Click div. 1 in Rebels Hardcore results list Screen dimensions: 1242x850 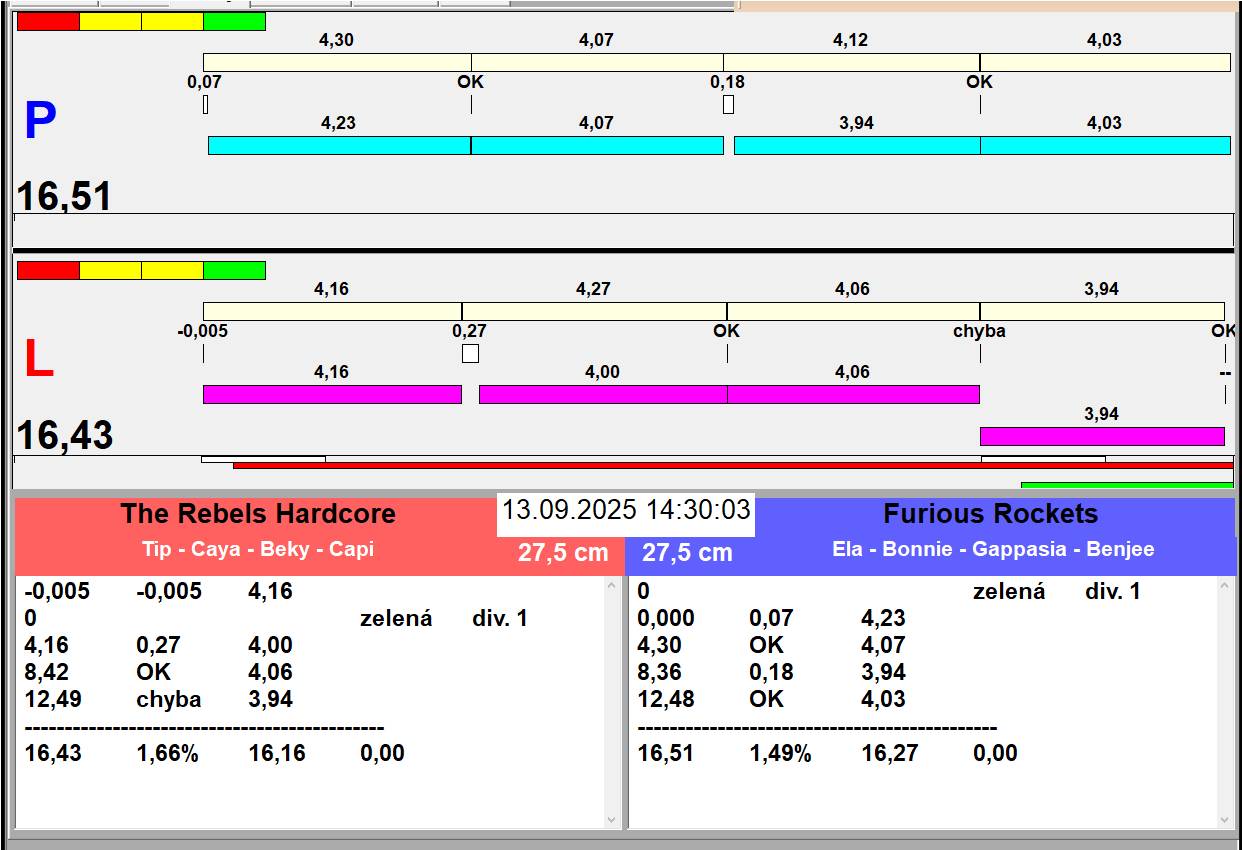click(500, 619)
